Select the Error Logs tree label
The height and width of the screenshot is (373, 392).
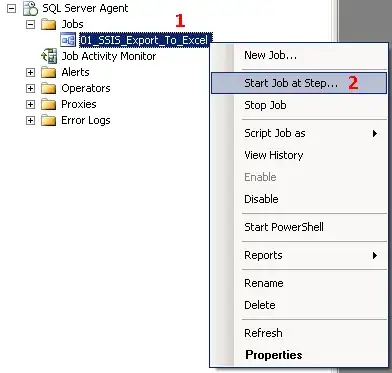86,120
